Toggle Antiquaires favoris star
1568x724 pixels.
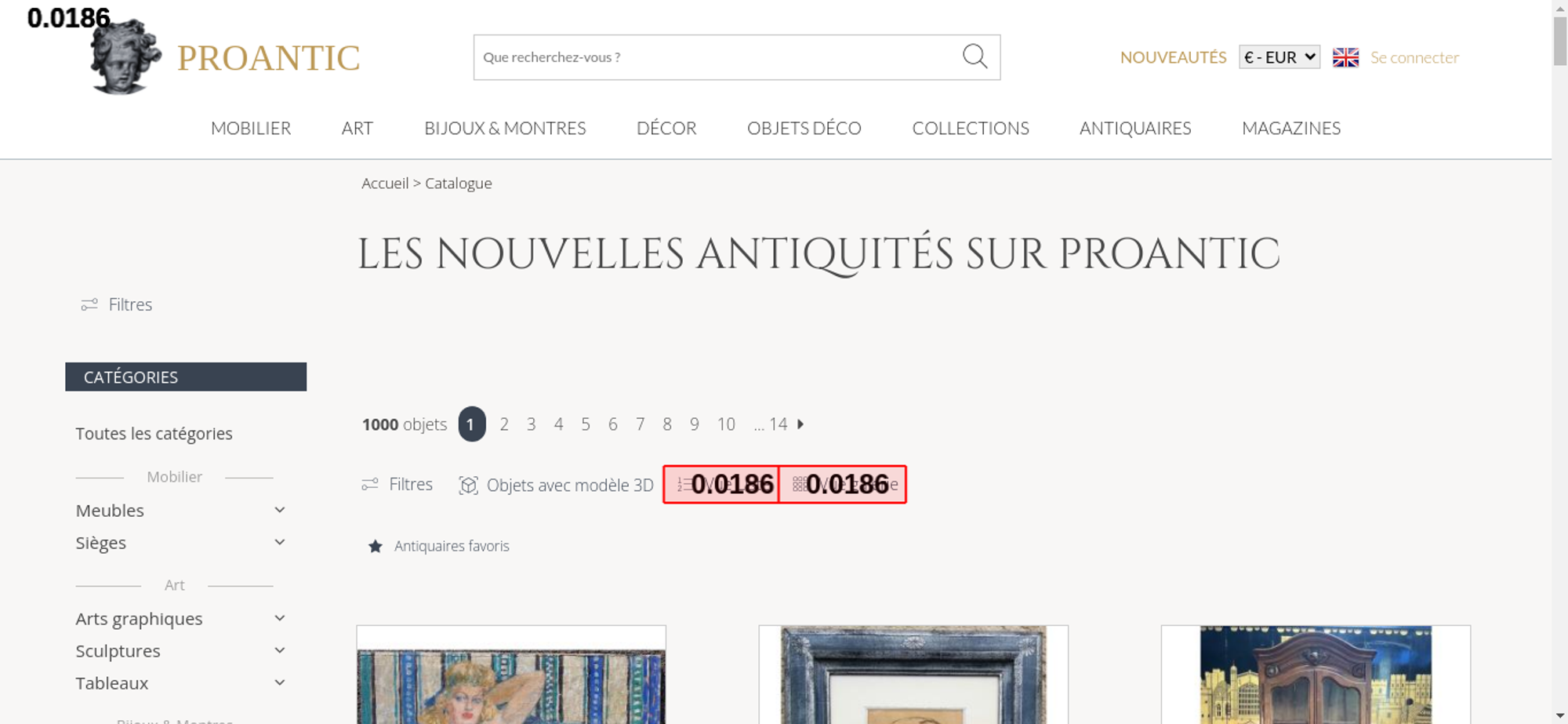click(x=376, y=546)
